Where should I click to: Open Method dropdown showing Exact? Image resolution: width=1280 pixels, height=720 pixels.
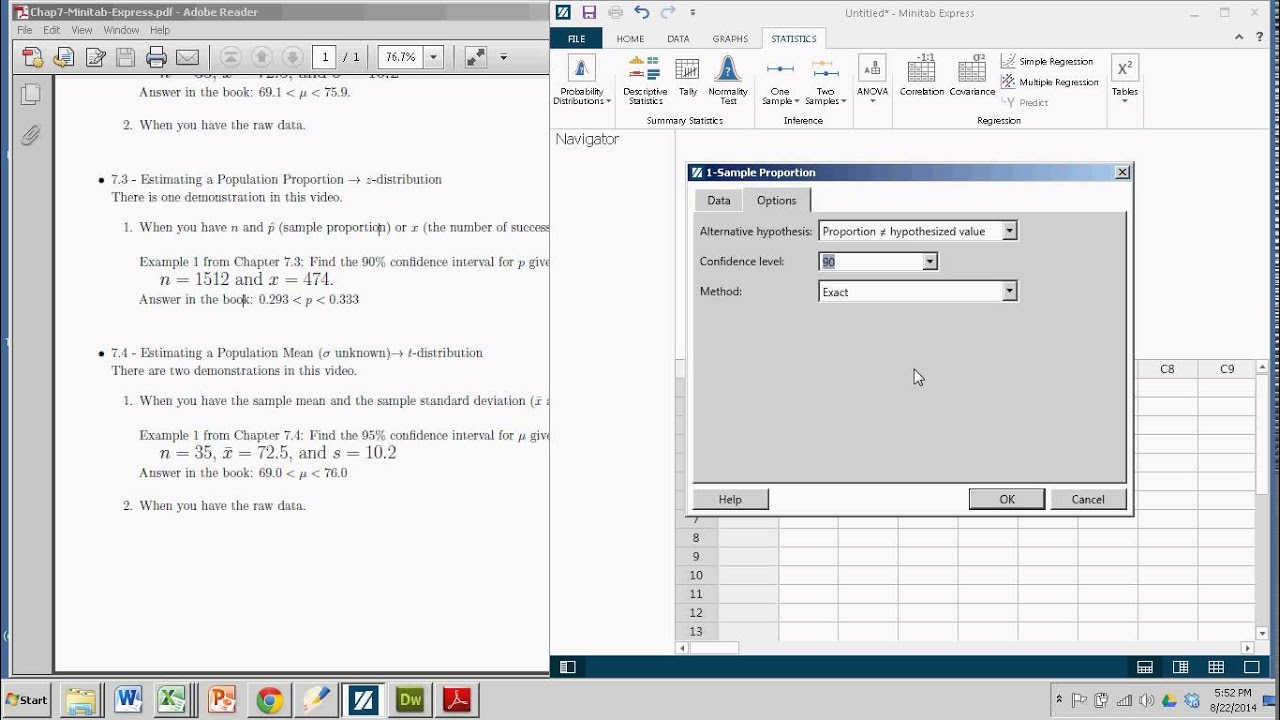point(918,292)
